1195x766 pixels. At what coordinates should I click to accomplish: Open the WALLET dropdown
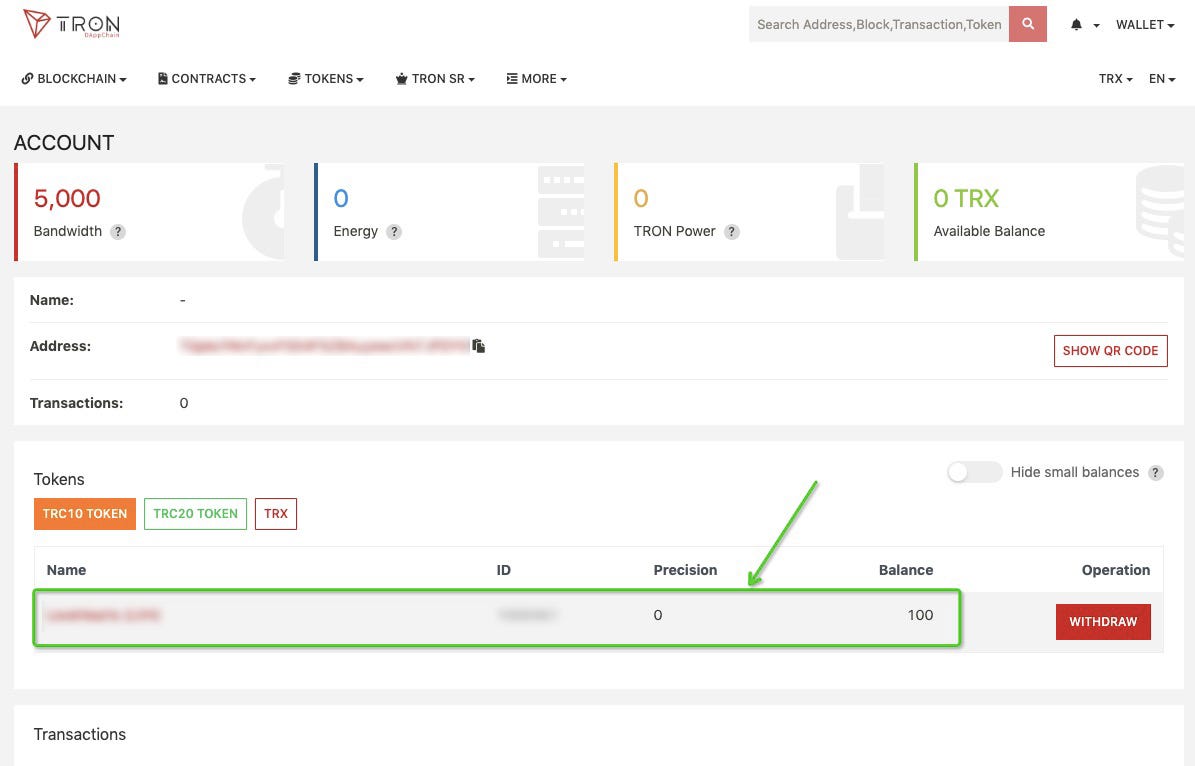pyautogui.click(x=1145, y=24)
